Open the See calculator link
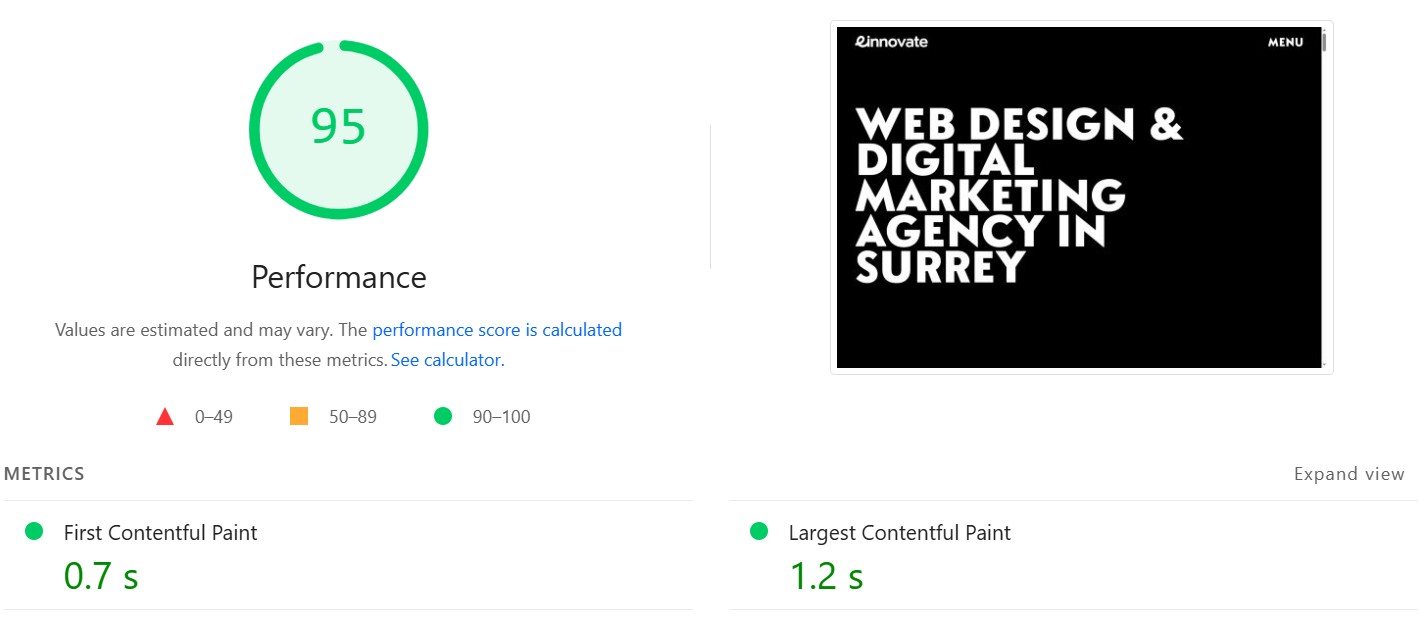 pos(446,360)
